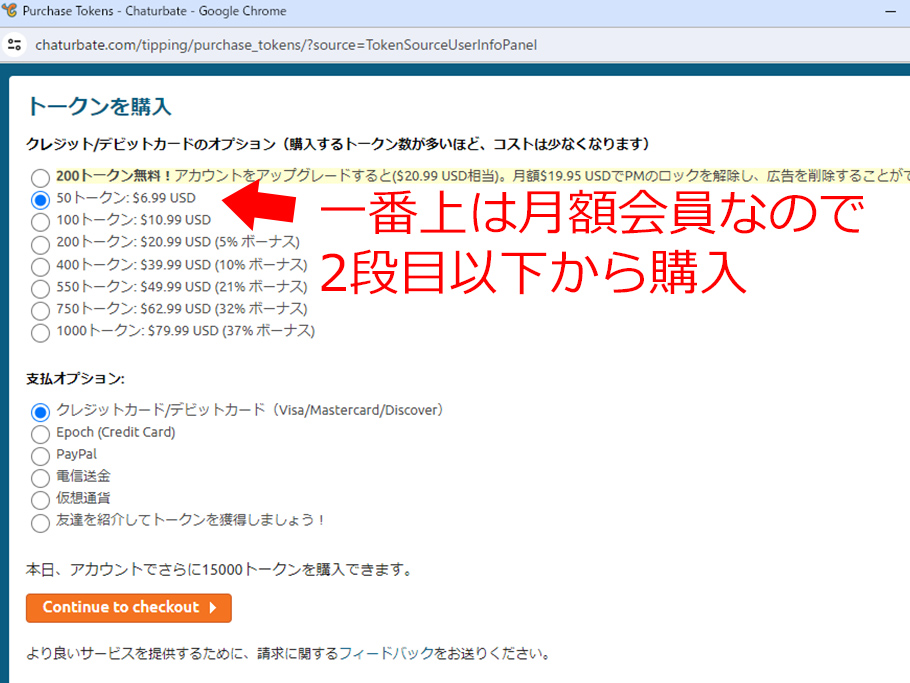Viewport: 910px width, 683px height.
Task: Pick the 400 tokens $39.99 USD option
Action: pos(40,266)
